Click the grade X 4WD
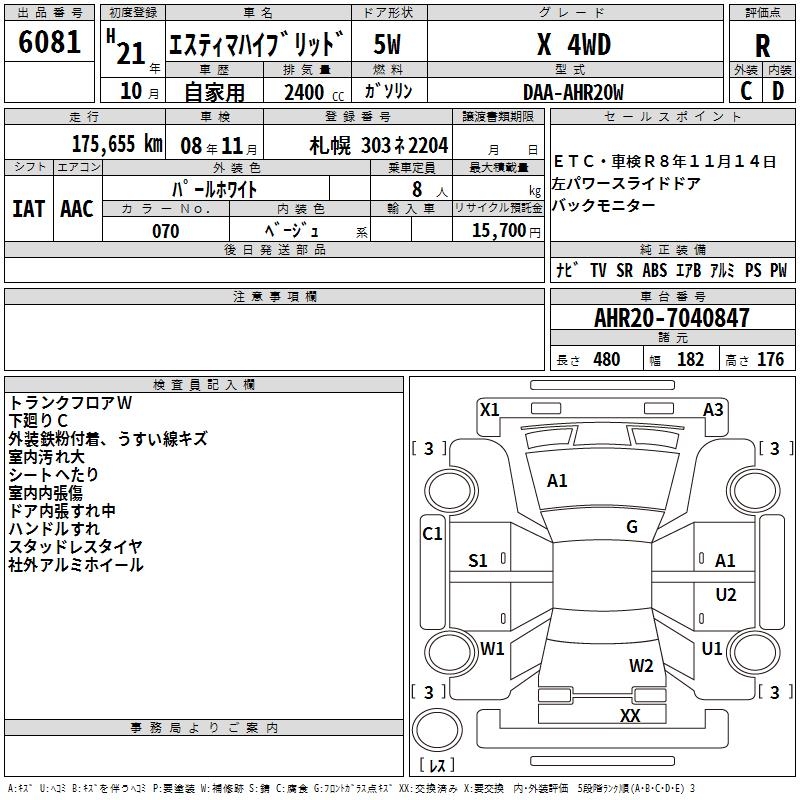The width and height of the screenshot is (800, 800). [x=574, y=44]
